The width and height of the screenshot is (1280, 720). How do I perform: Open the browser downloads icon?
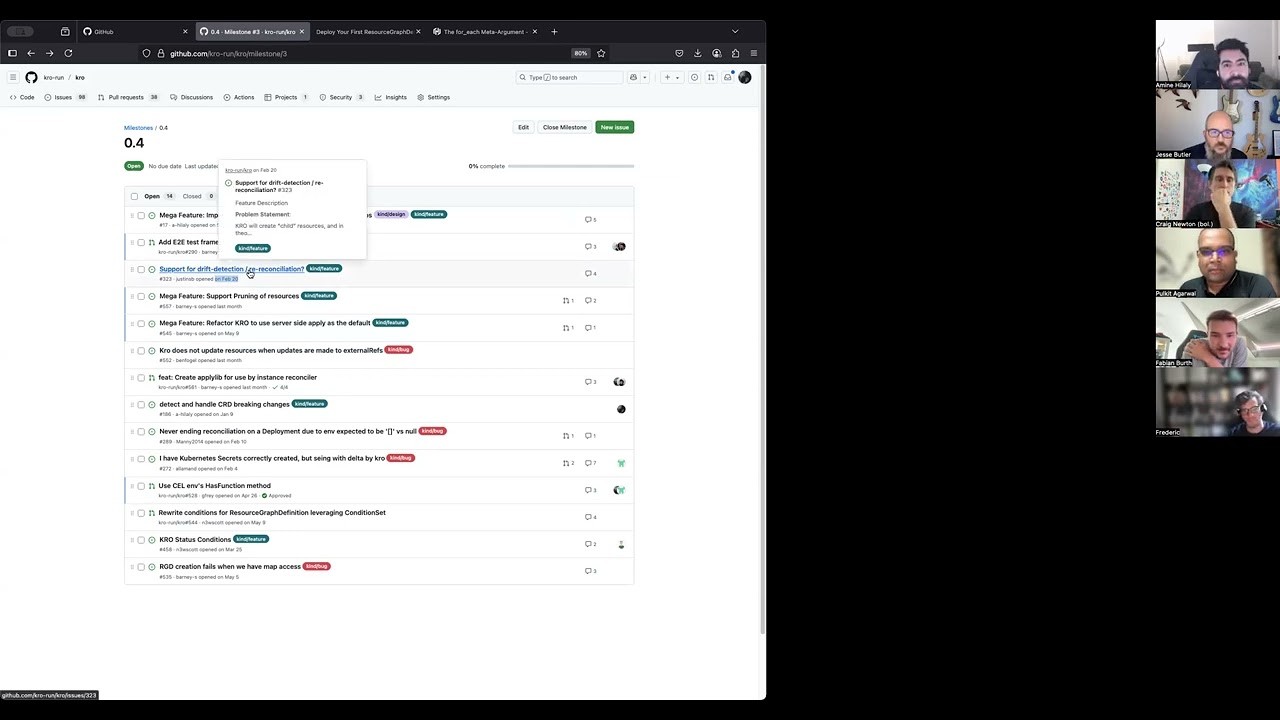point(698,53)
